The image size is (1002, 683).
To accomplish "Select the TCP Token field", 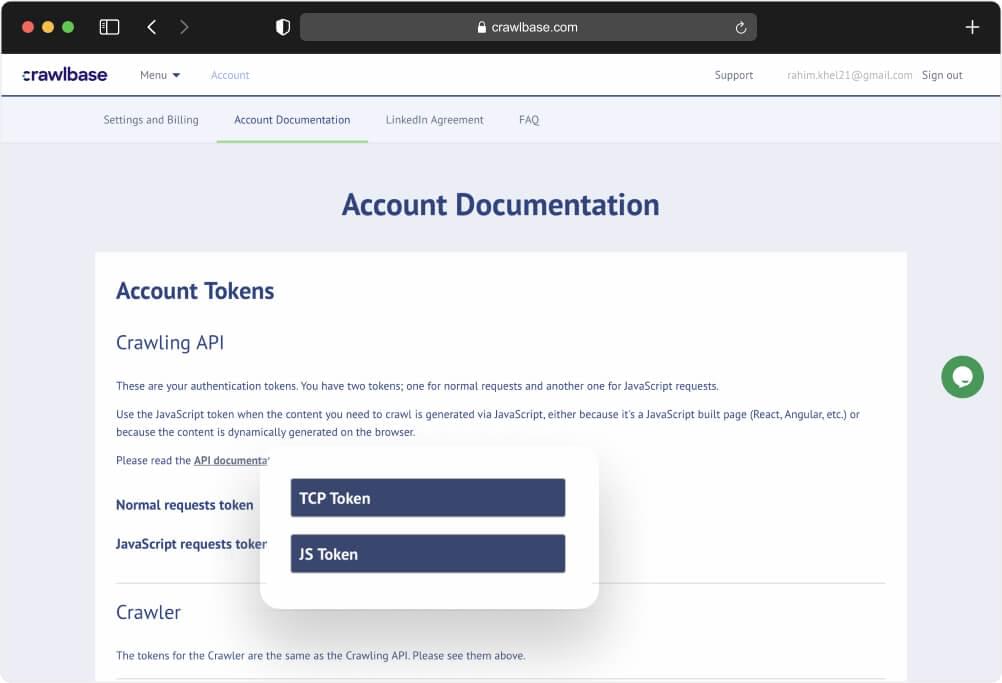I will [x=427, y=497].
